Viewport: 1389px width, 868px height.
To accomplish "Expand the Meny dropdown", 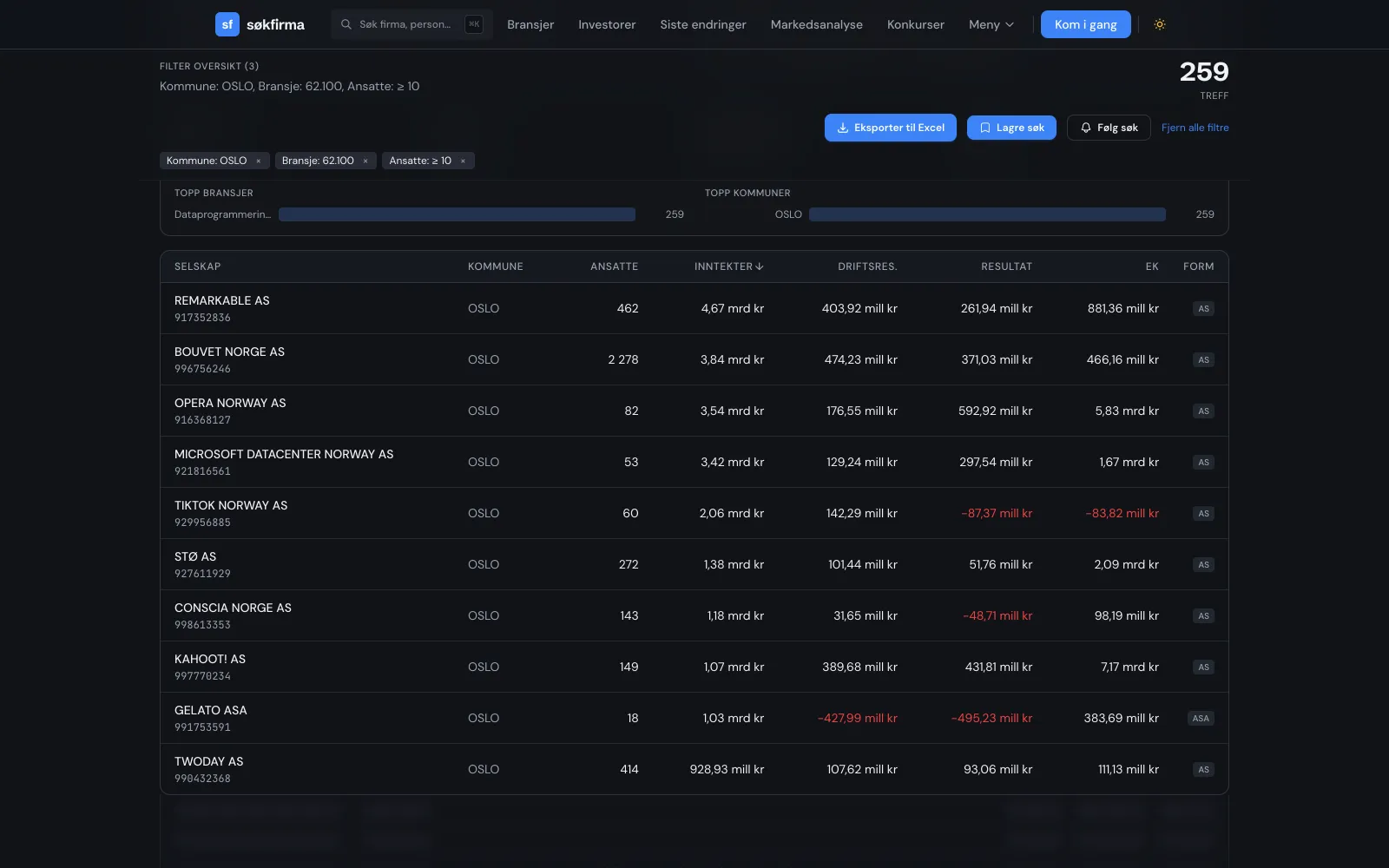I will pyautogui.click(x=991, y=24).
